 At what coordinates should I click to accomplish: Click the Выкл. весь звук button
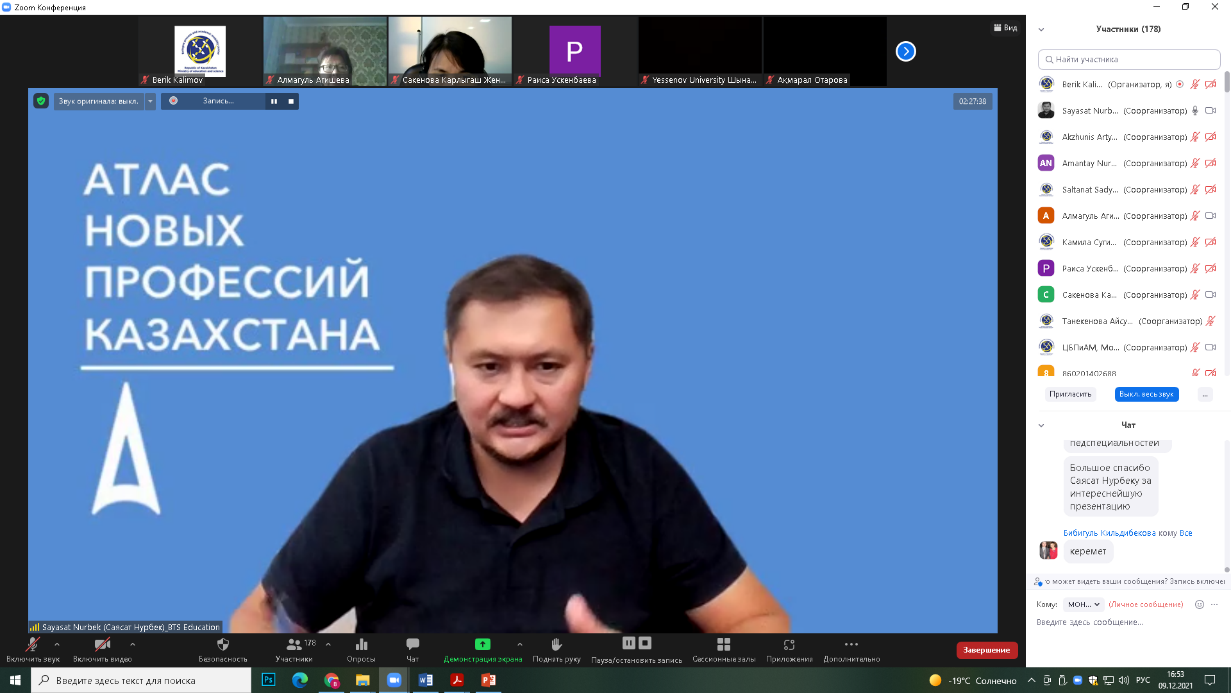[x=1146, y=394]
